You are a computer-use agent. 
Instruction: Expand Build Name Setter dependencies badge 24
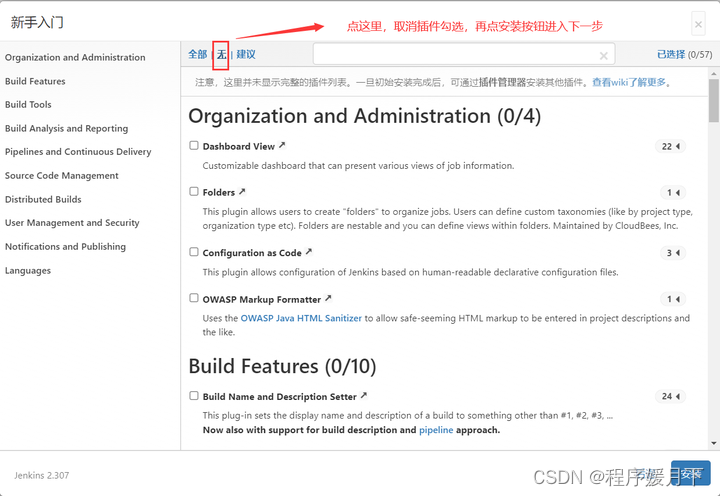(670, 396)
